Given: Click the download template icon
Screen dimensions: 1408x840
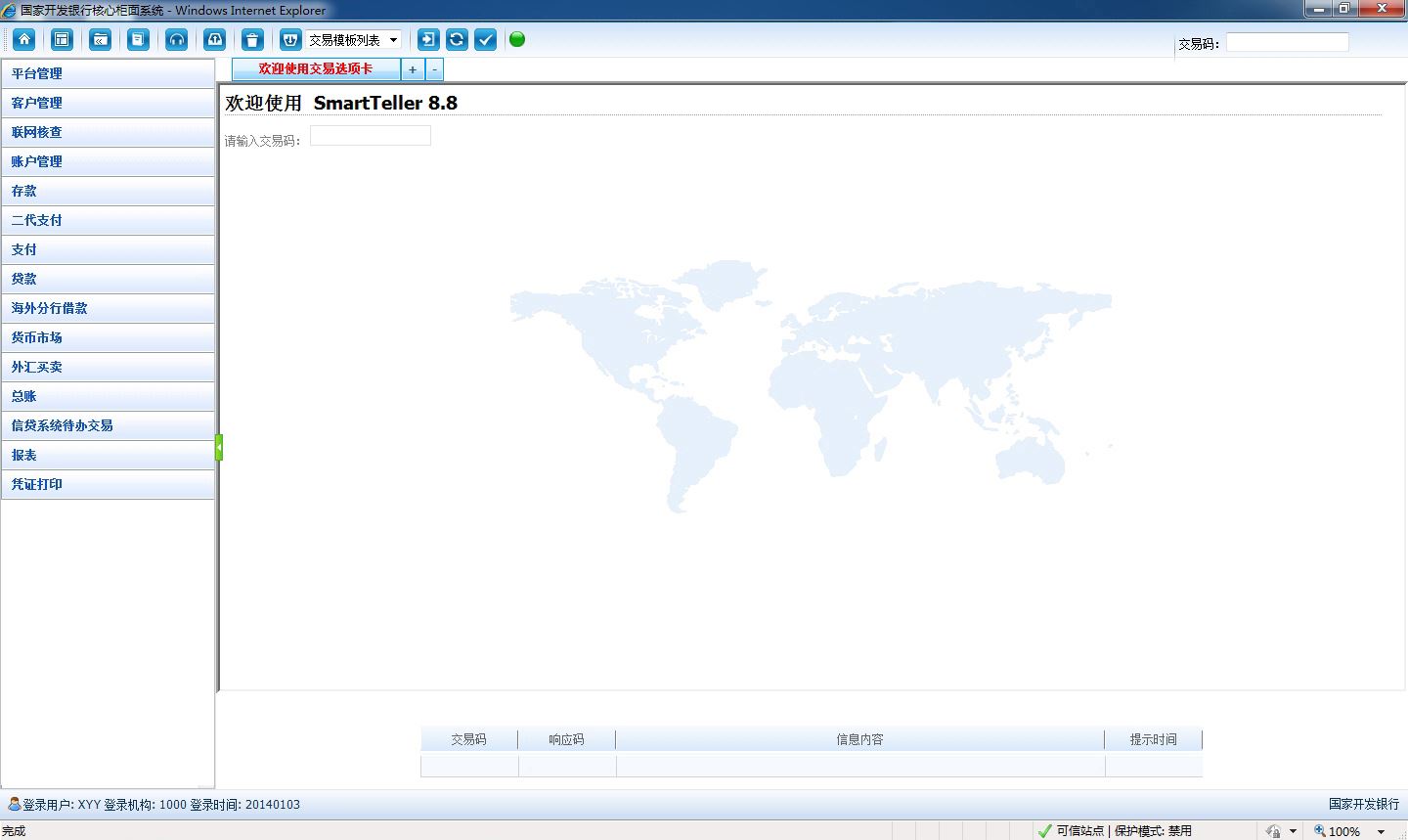Looking at the screenshot, I should [290, 39].
